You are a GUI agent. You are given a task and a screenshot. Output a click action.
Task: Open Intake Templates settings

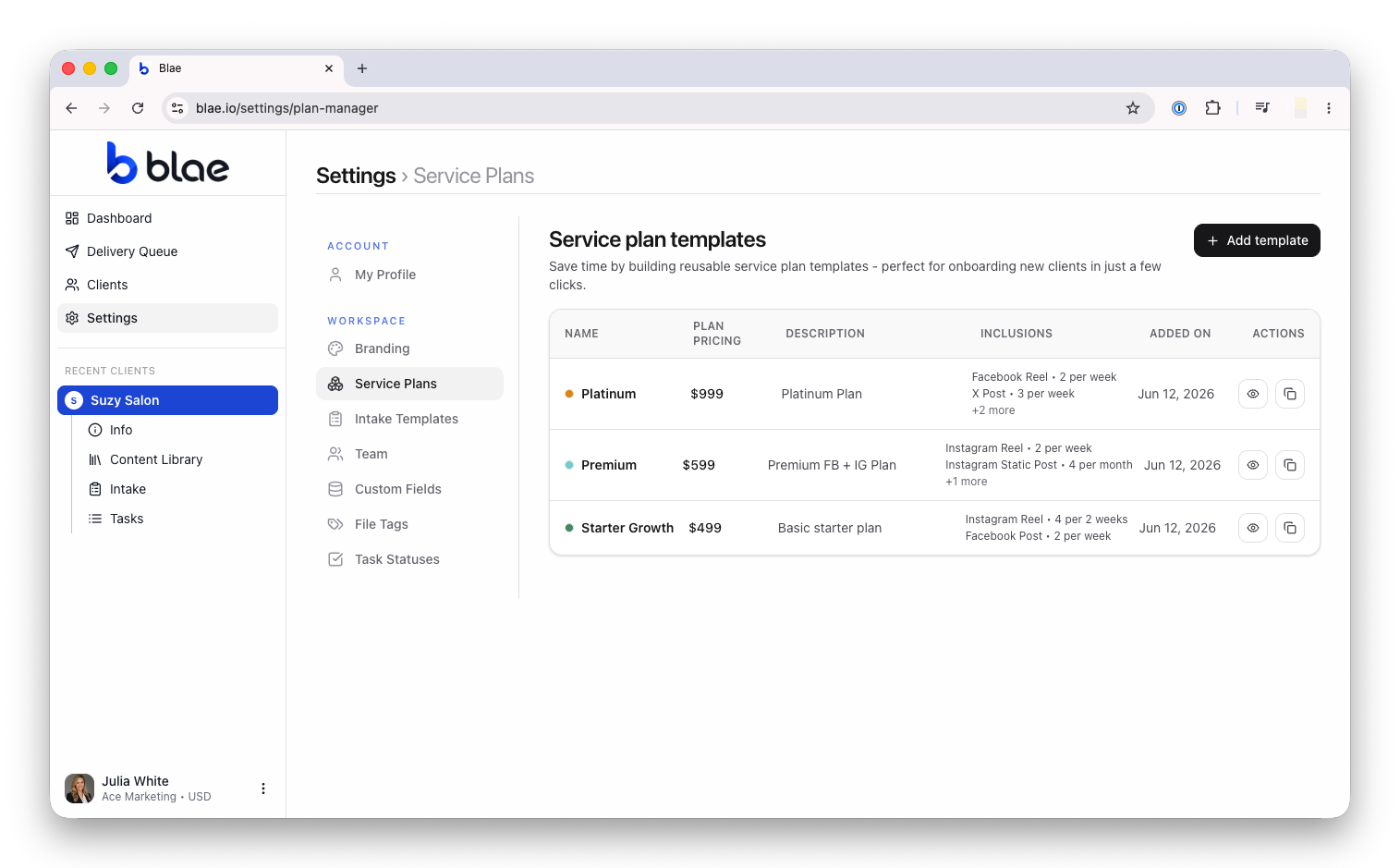[409, 419]
